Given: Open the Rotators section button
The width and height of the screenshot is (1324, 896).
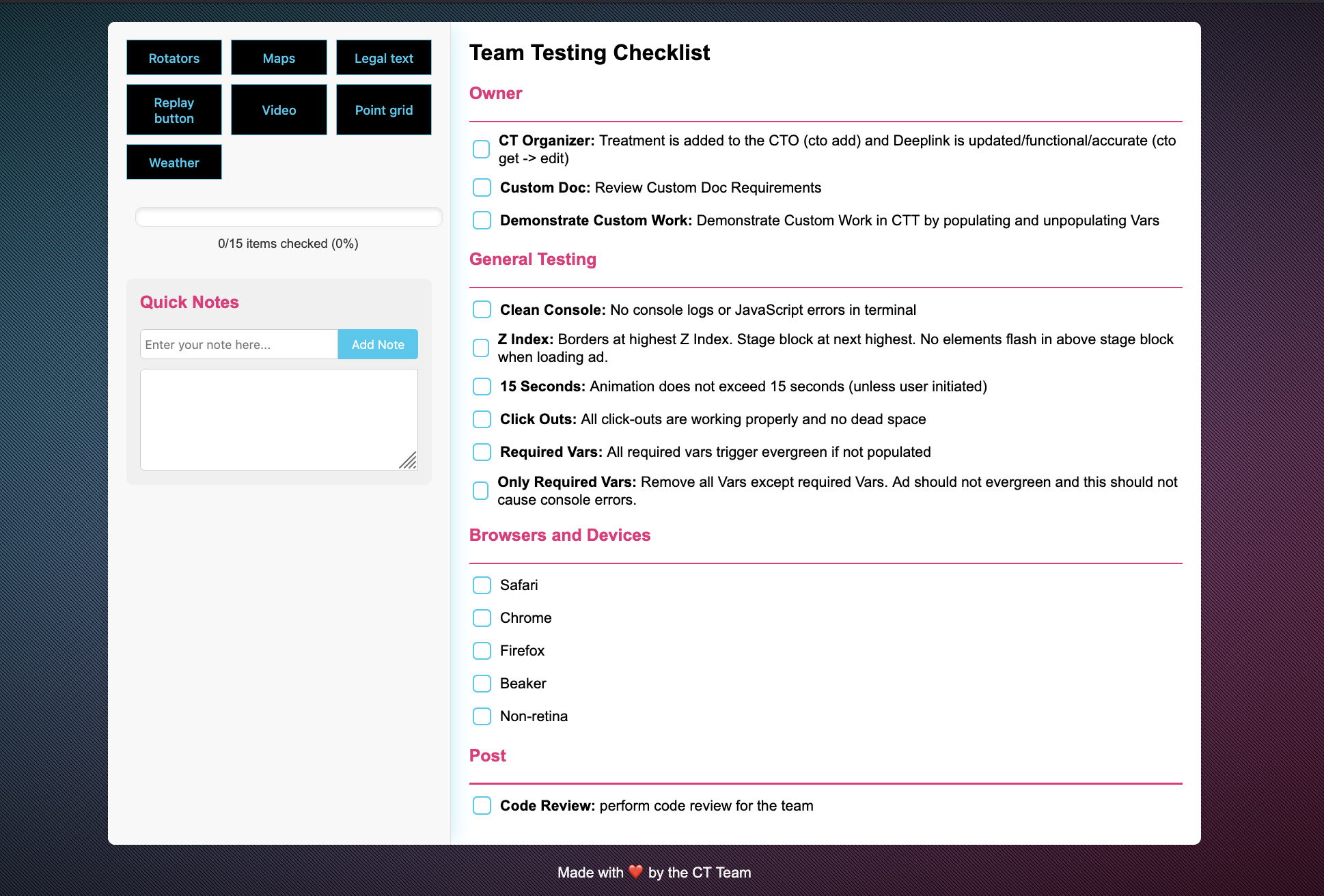Looking at the screenshot, I should coord(174,58).
